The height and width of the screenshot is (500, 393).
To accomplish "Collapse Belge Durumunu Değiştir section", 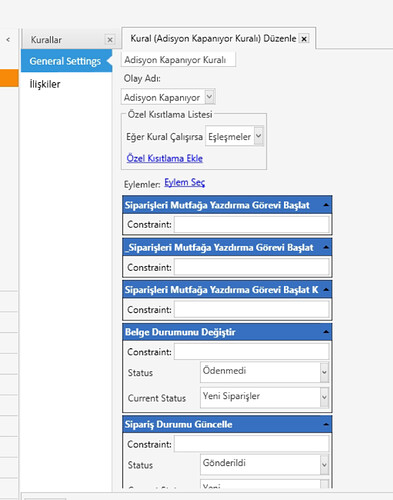I will pos(326,332).
